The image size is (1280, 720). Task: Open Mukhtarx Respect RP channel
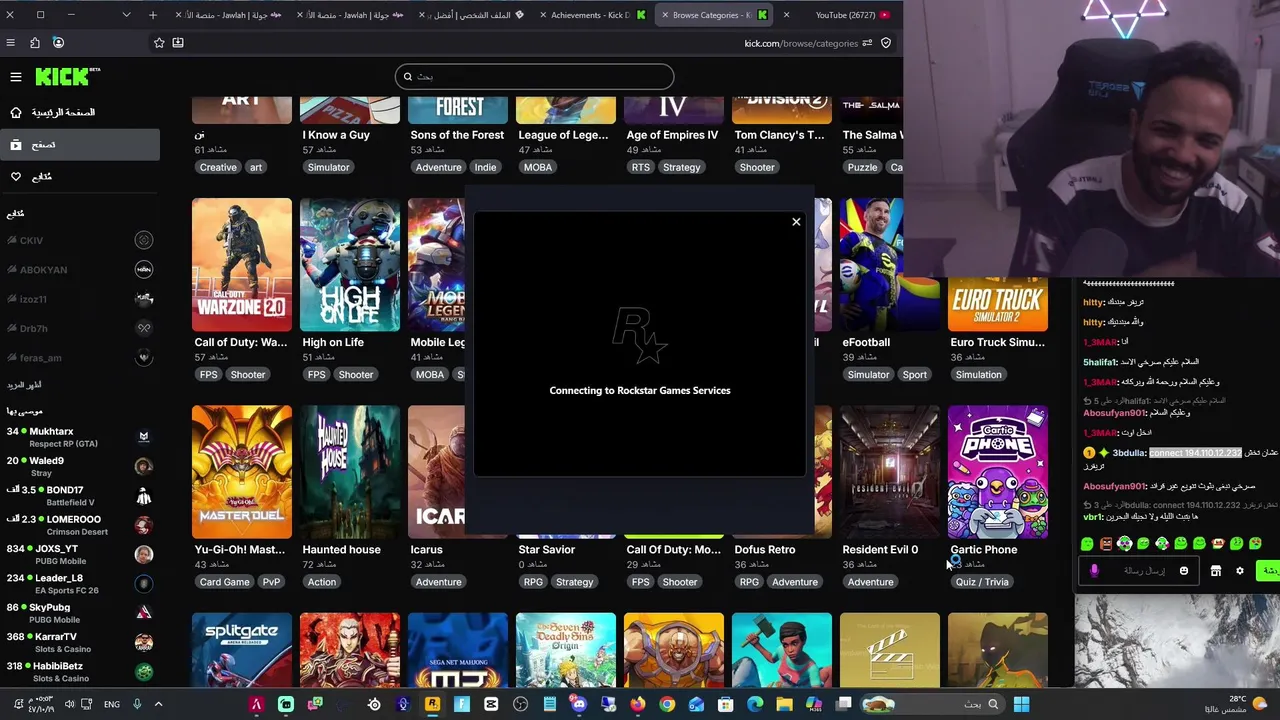80,437
